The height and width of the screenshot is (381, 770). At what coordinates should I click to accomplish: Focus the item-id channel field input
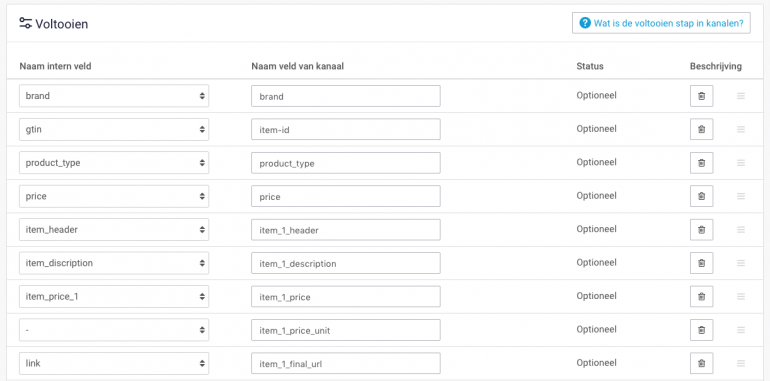(x=346, y=130)
